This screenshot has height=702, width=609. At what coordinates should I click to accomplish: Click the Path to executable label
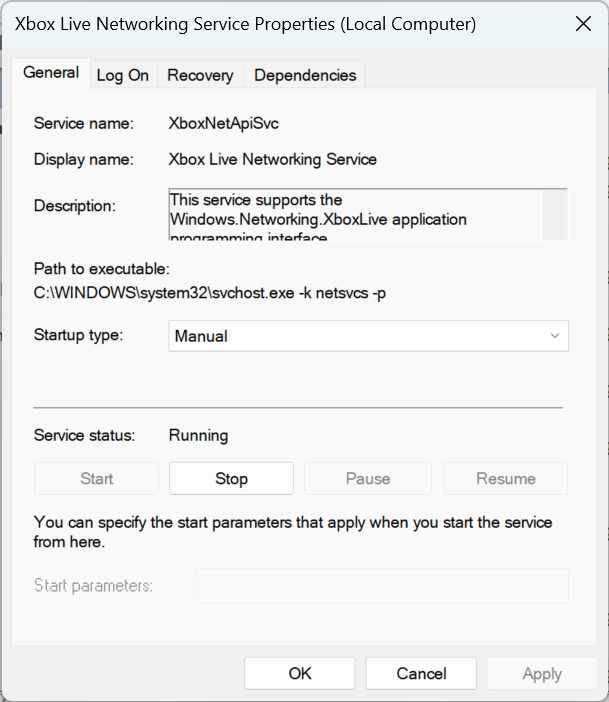coord(102,269)
